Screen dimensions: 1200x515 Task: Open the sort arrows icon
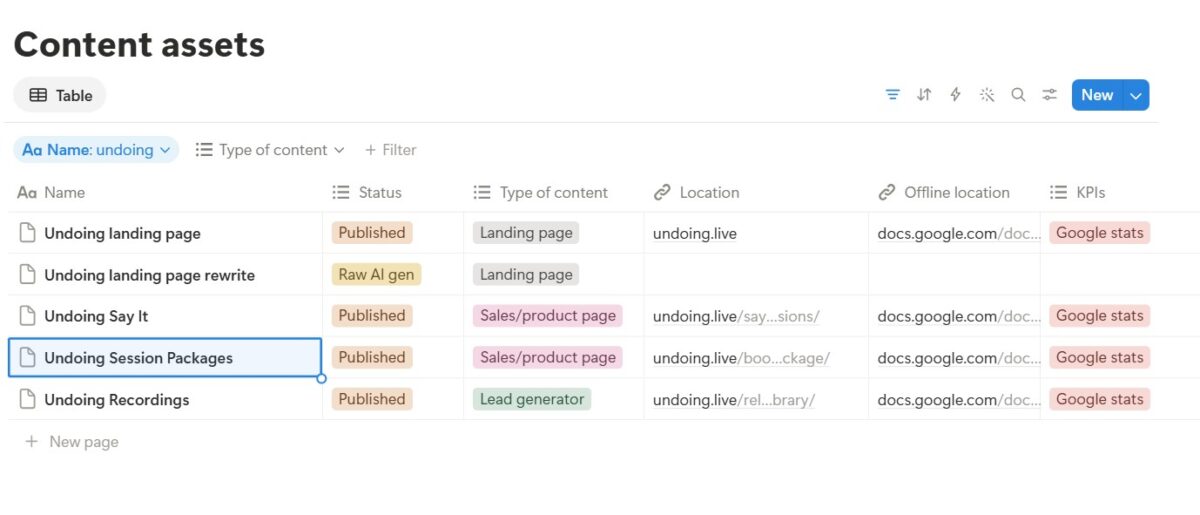[924, 95]
